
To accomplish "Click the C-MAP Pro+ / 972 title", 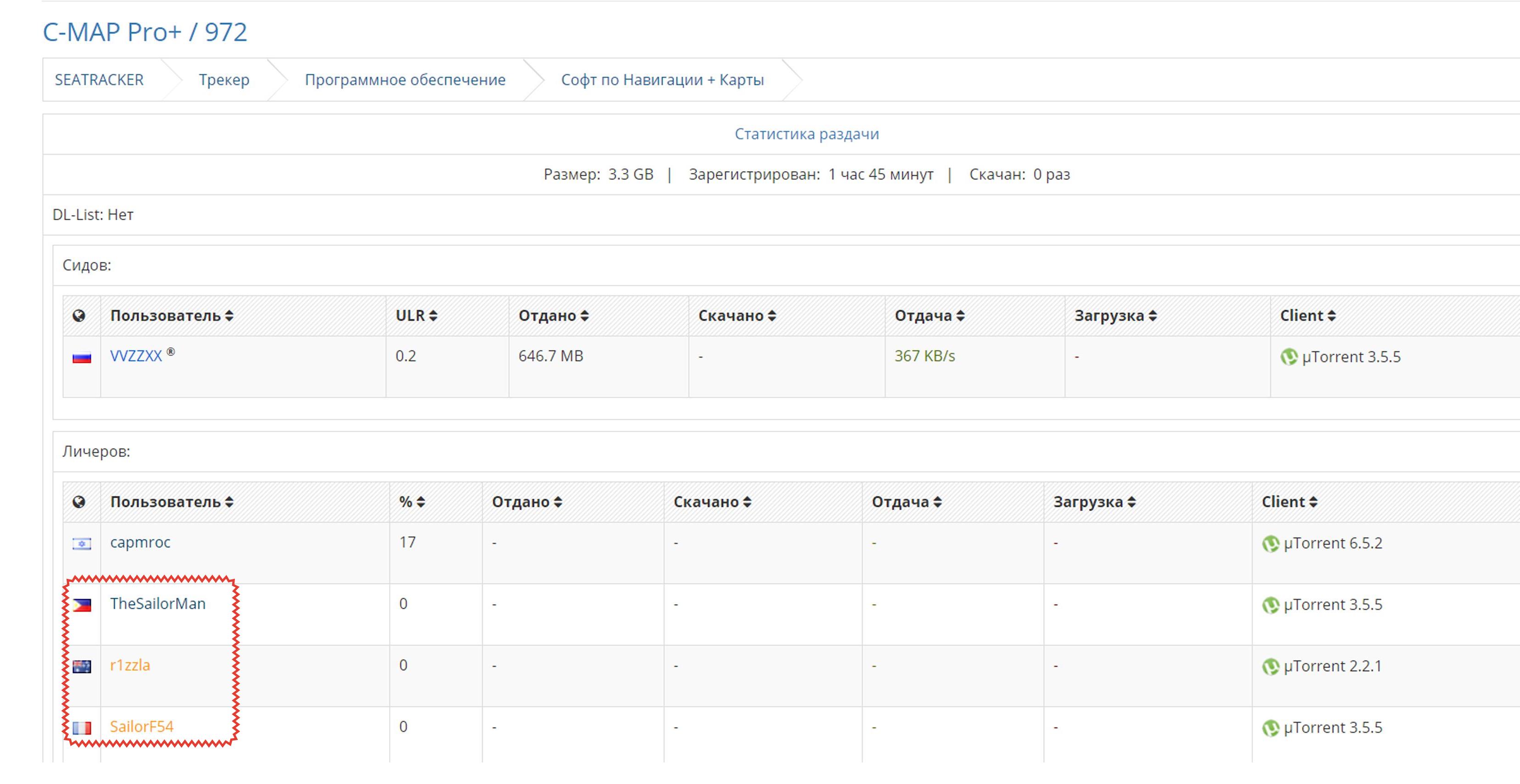I will tap(145, 32).
